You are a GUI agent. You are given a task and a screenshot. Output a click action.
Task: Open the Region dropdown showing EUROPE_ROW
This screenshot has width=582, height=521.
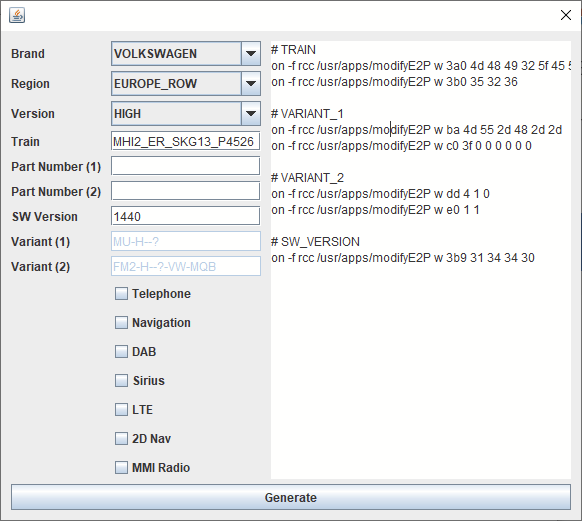[x=186, y=83]
